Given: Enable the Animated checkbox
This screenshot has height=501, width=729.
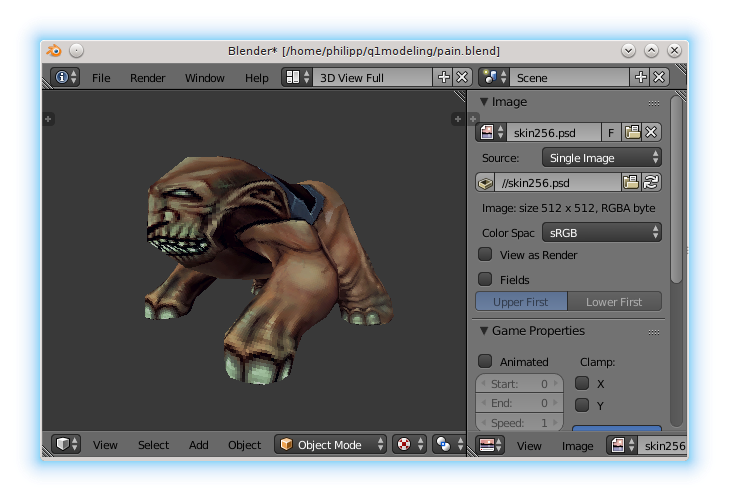Looking at the screenshot, I should 485,361.
